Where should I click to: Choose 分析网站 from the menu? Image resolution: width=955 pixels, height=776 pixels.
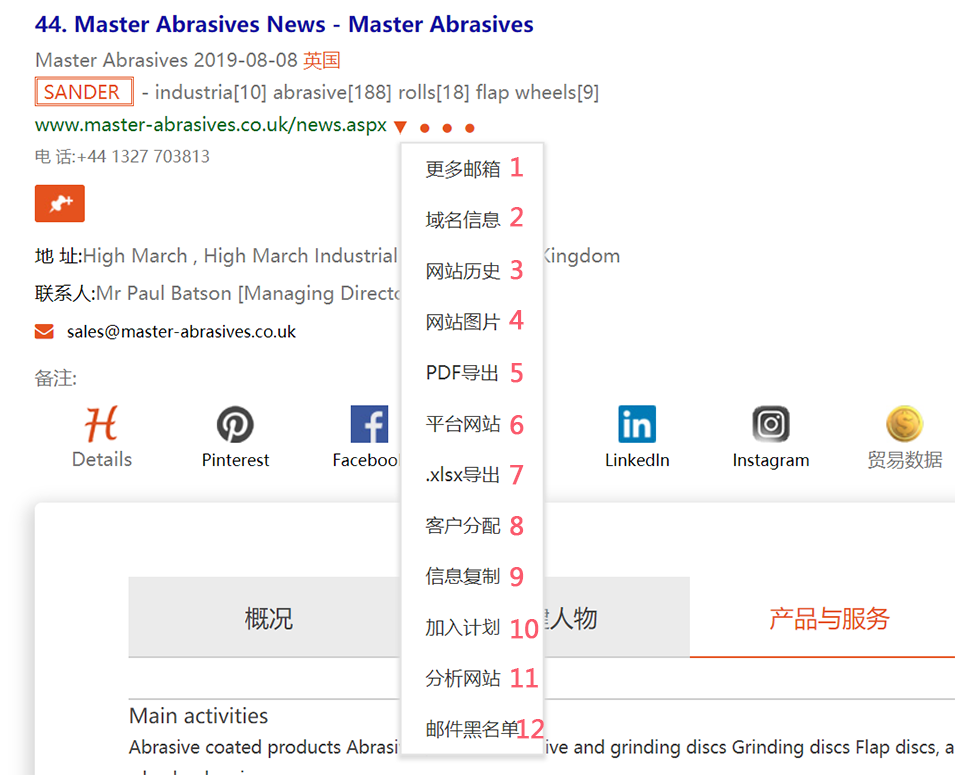[x=463, y=678]
